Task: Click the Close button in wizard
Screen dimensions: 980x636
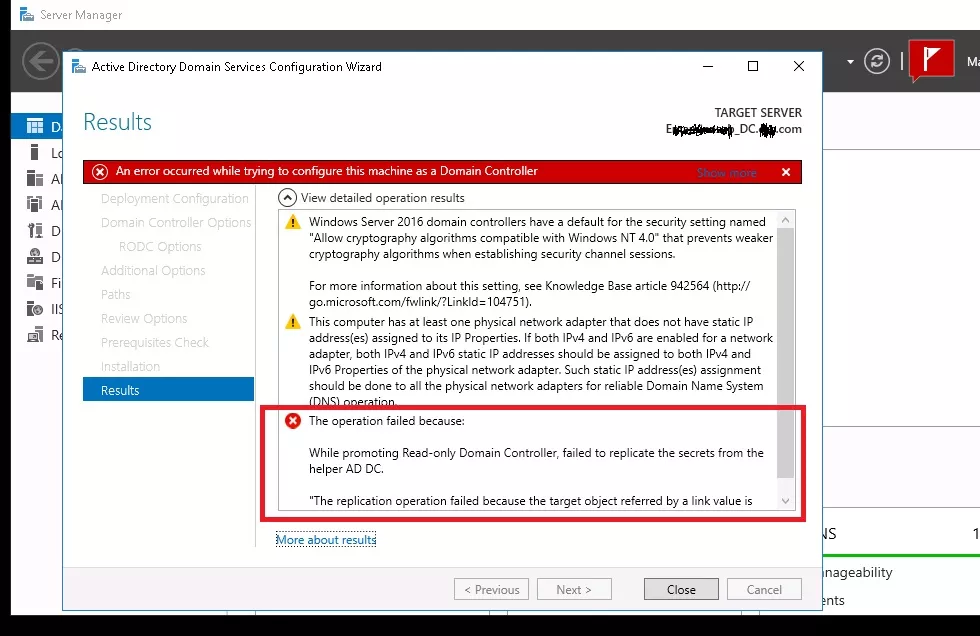Action: click(681, 589)
